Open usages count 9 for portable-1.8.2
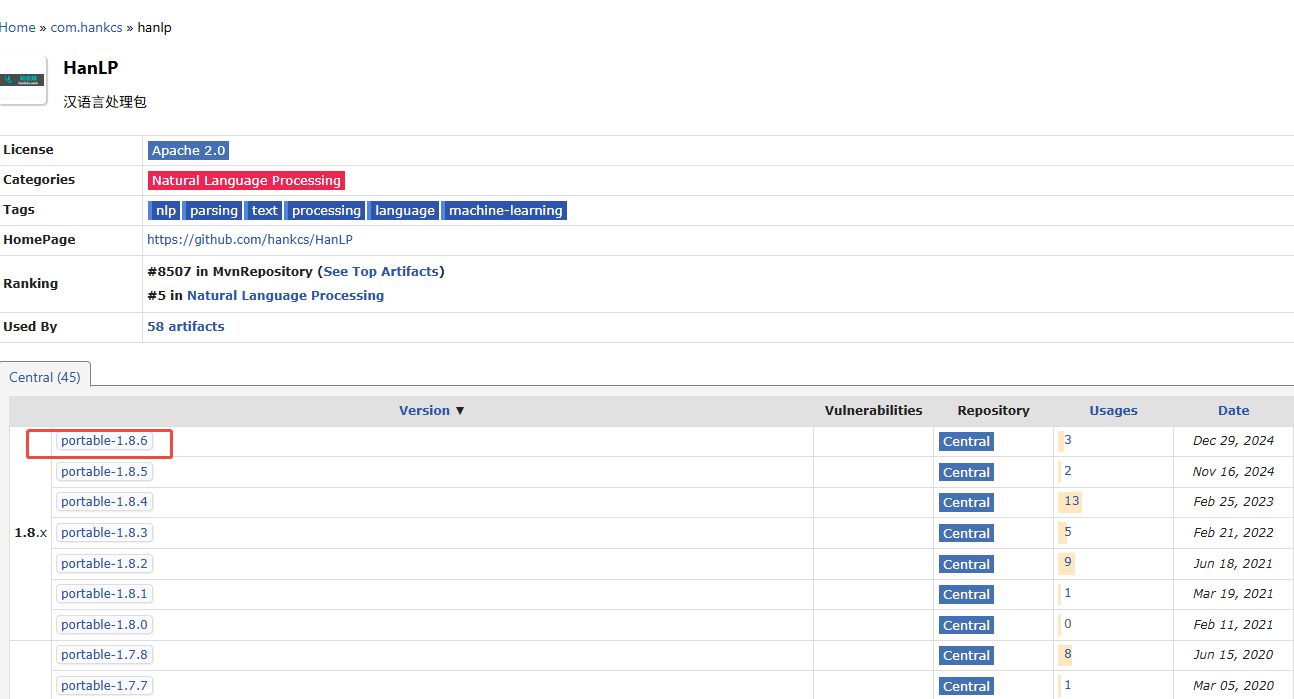This screenshot has height=699, width=1294. pyautogui.click(x=1068, y=562)
